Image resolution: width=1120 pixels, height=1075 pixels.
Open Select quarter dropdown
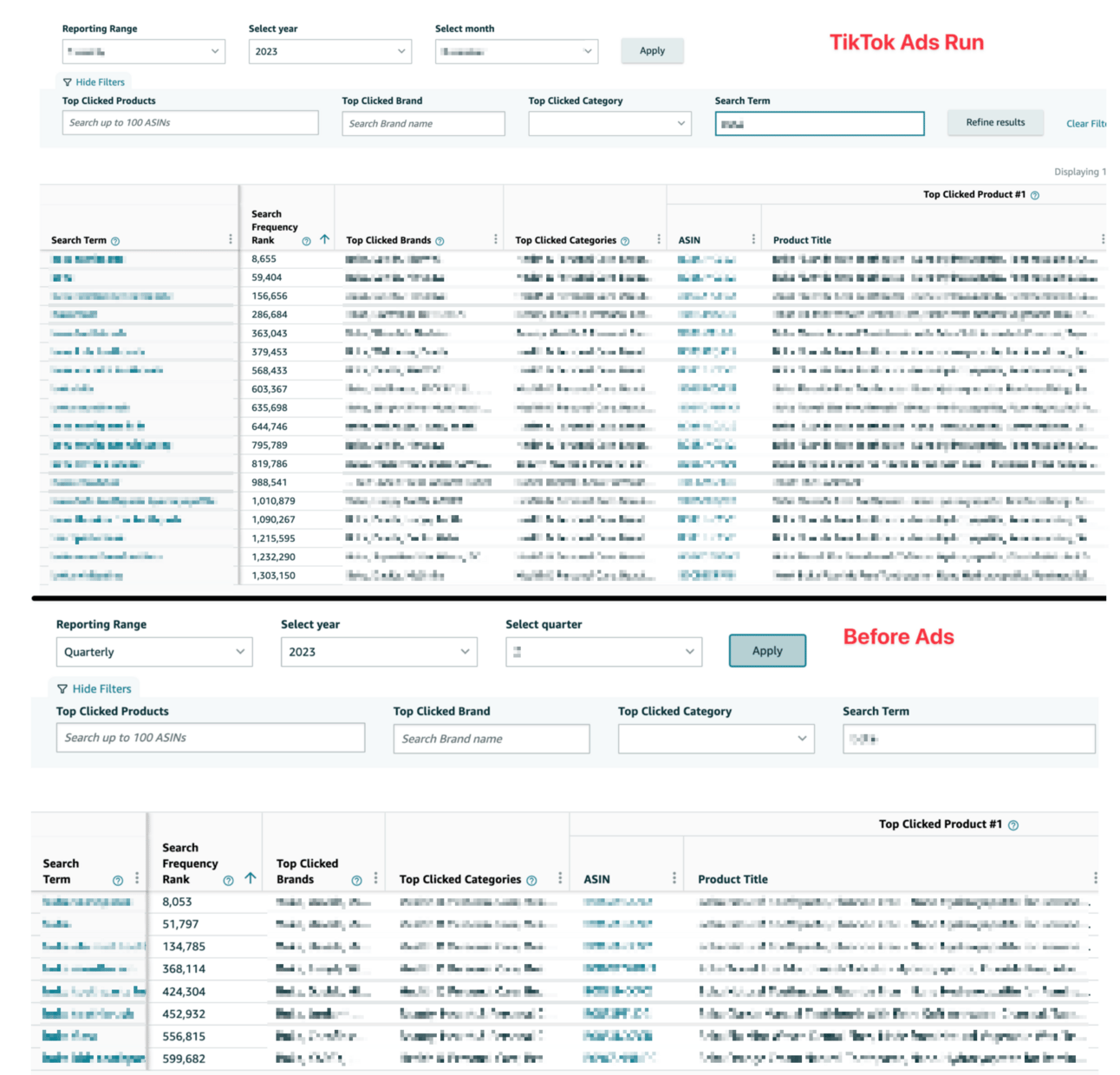pos(603,652)
